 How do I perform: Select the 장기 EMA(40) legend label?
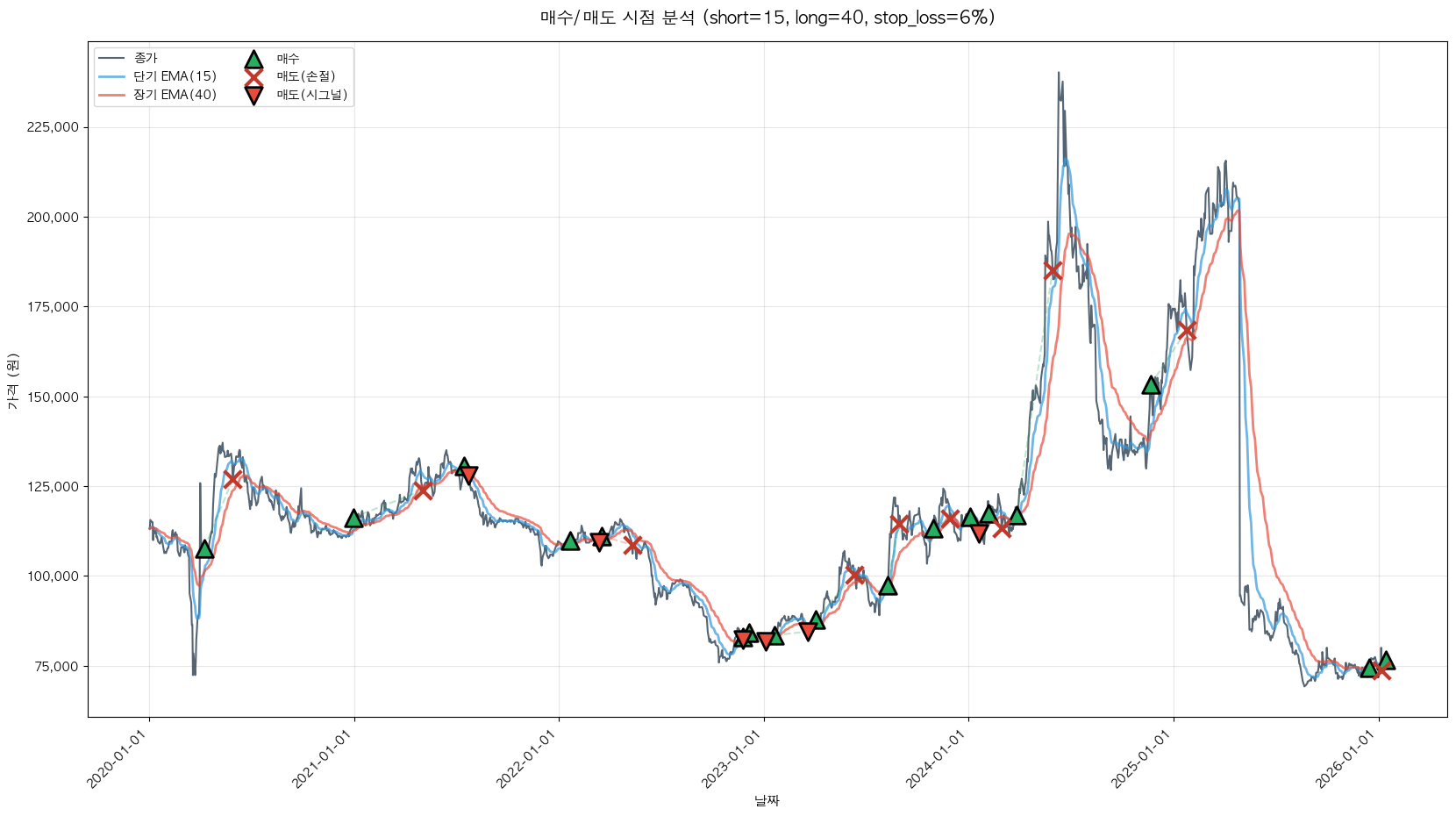tap(175, 95)
